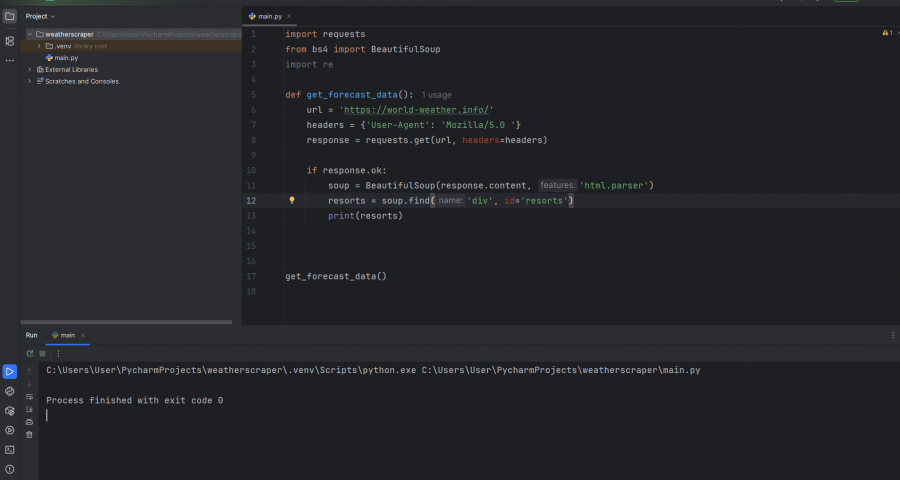Screen dimensions: 900x480
Task: Click the Stop process square icon
Action: point(42,354)
